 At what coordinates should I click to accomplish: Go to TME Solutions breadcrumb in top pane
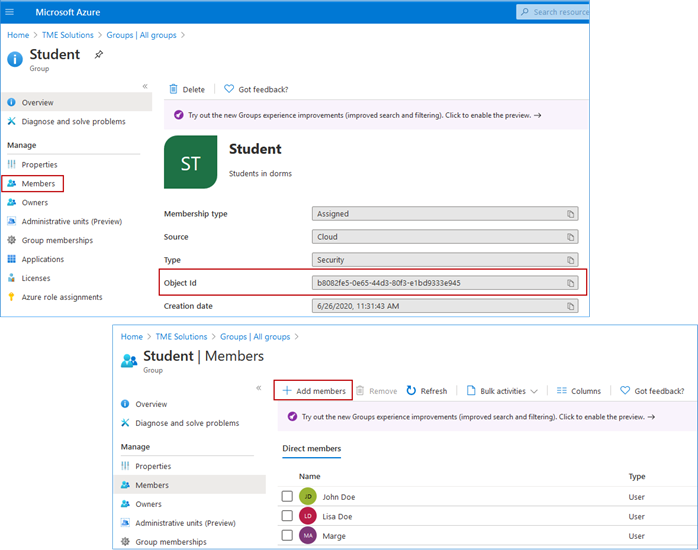point(68,35)
